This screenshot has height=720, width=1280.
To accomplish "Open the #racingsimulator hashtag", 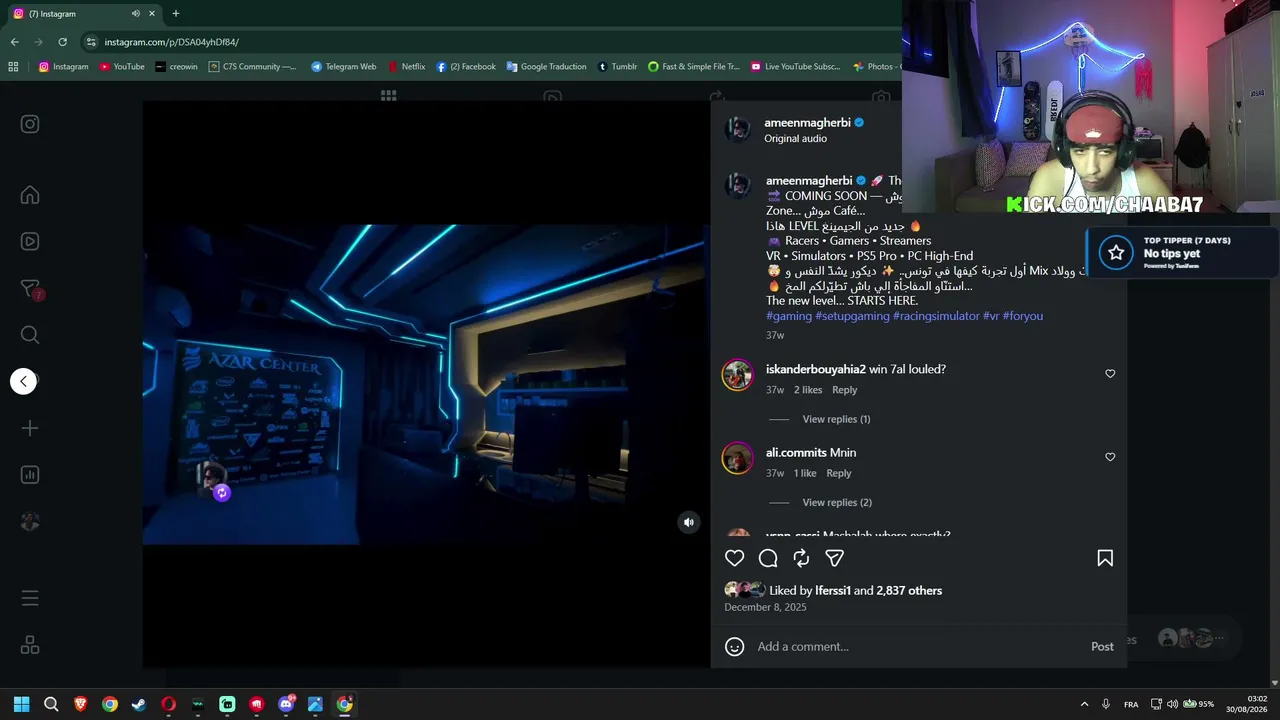I will coord(936,316).
